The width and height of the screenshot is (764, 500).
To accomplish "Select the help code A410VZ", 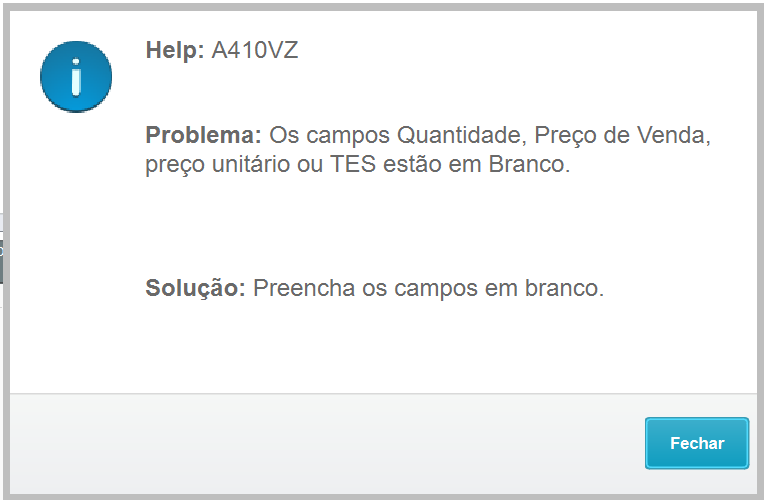I will (255, 50).
